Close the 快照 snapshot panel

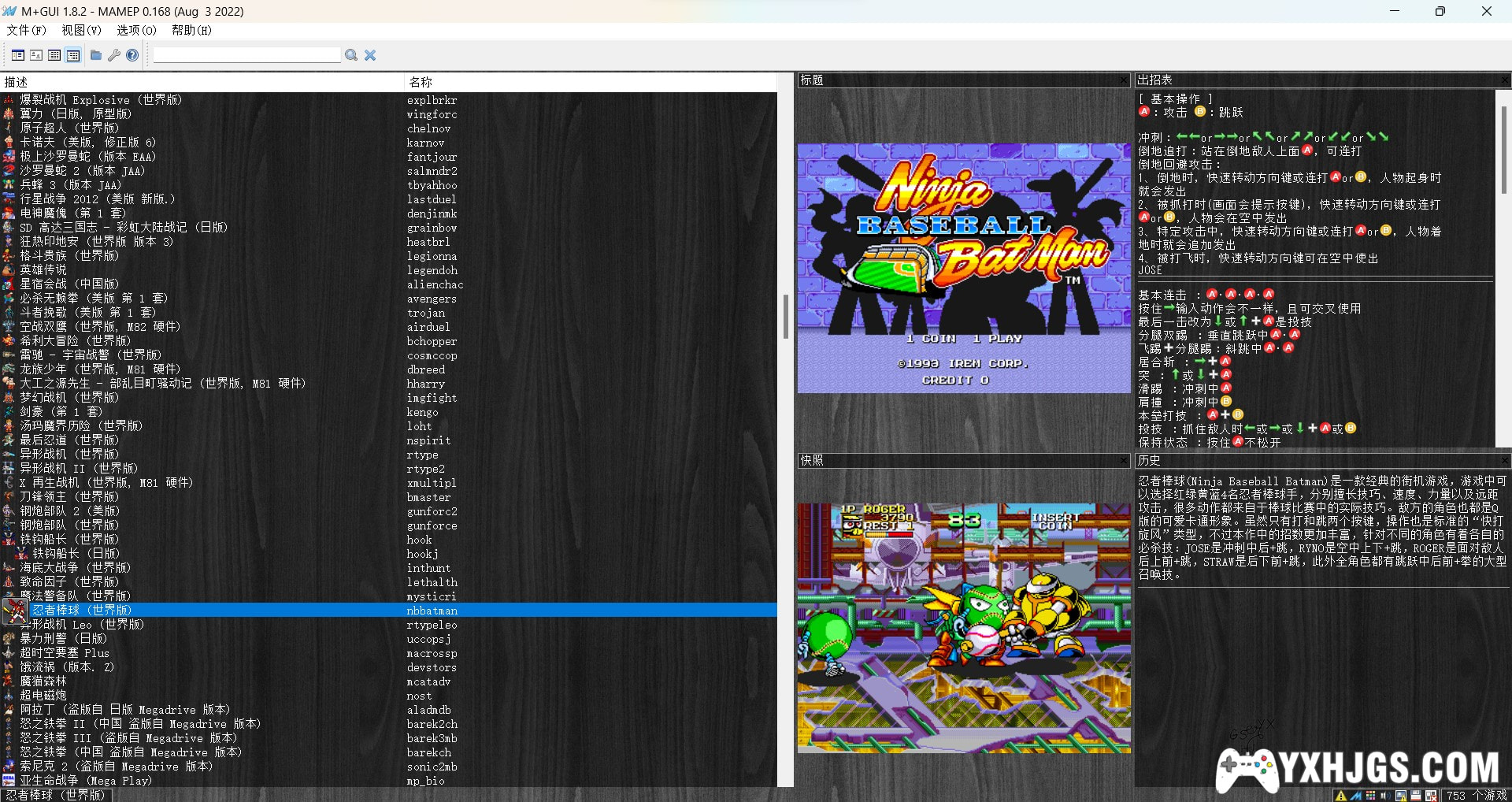[1124, 460]
